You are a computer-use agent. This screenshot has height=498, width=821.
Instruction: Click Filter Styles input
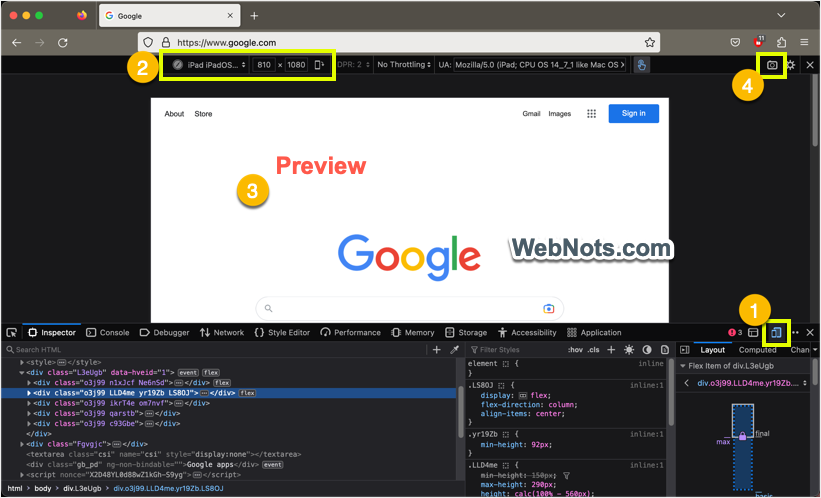(x=516, y=350)
